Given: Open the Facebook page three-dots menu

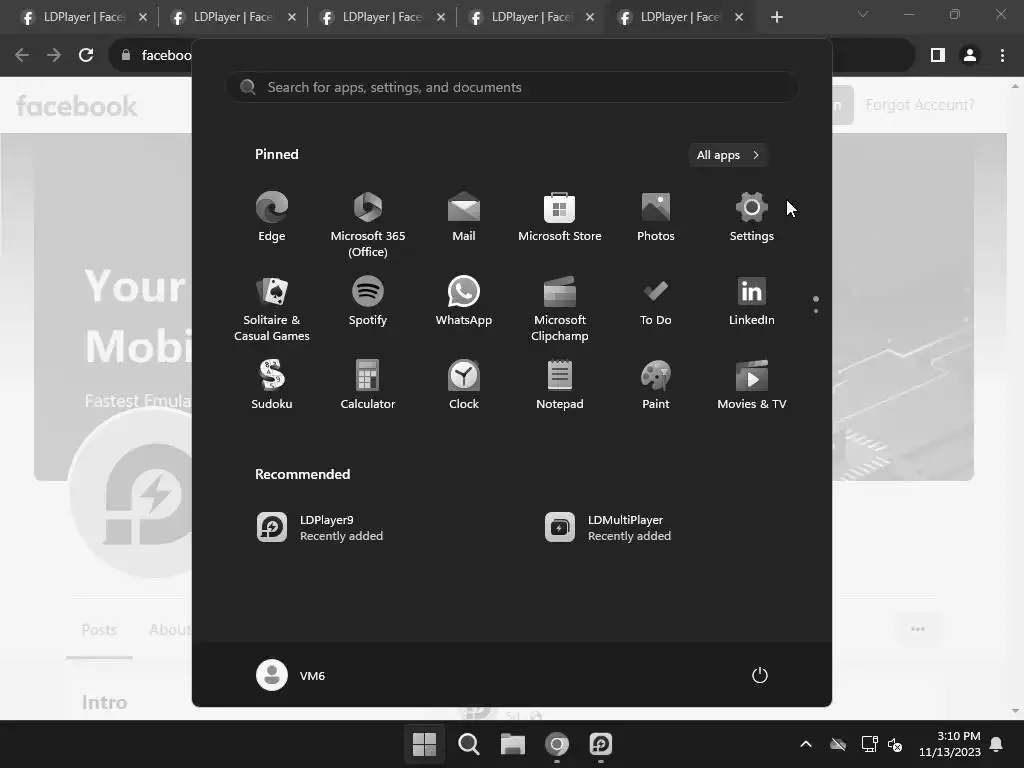Looking at the screenshot, I should tap(918, 629).
